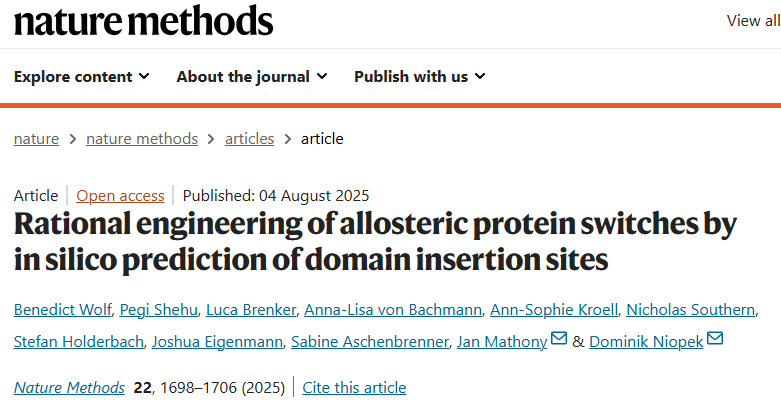Click the Cite this article link
Viewport: 781px width, 406px height.
354,387
